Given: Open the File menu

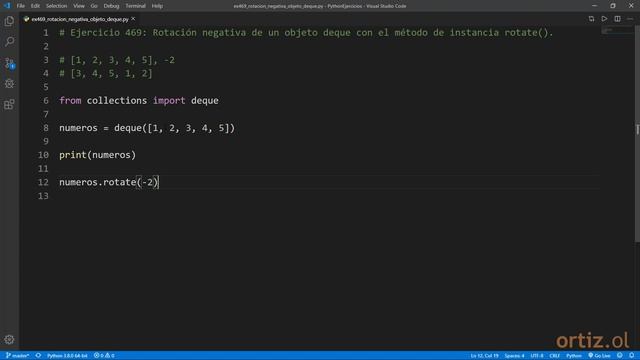Looking at the screenshot, I should coord(21,6).
